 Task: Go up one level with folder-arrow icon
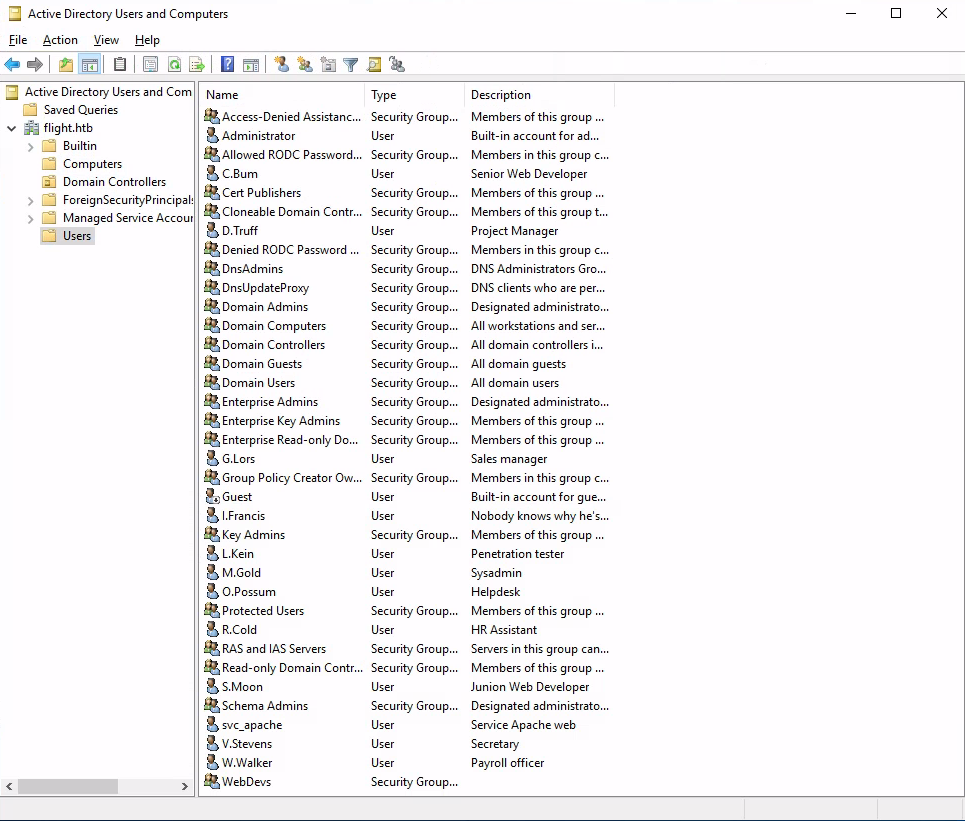coord(66,65)
